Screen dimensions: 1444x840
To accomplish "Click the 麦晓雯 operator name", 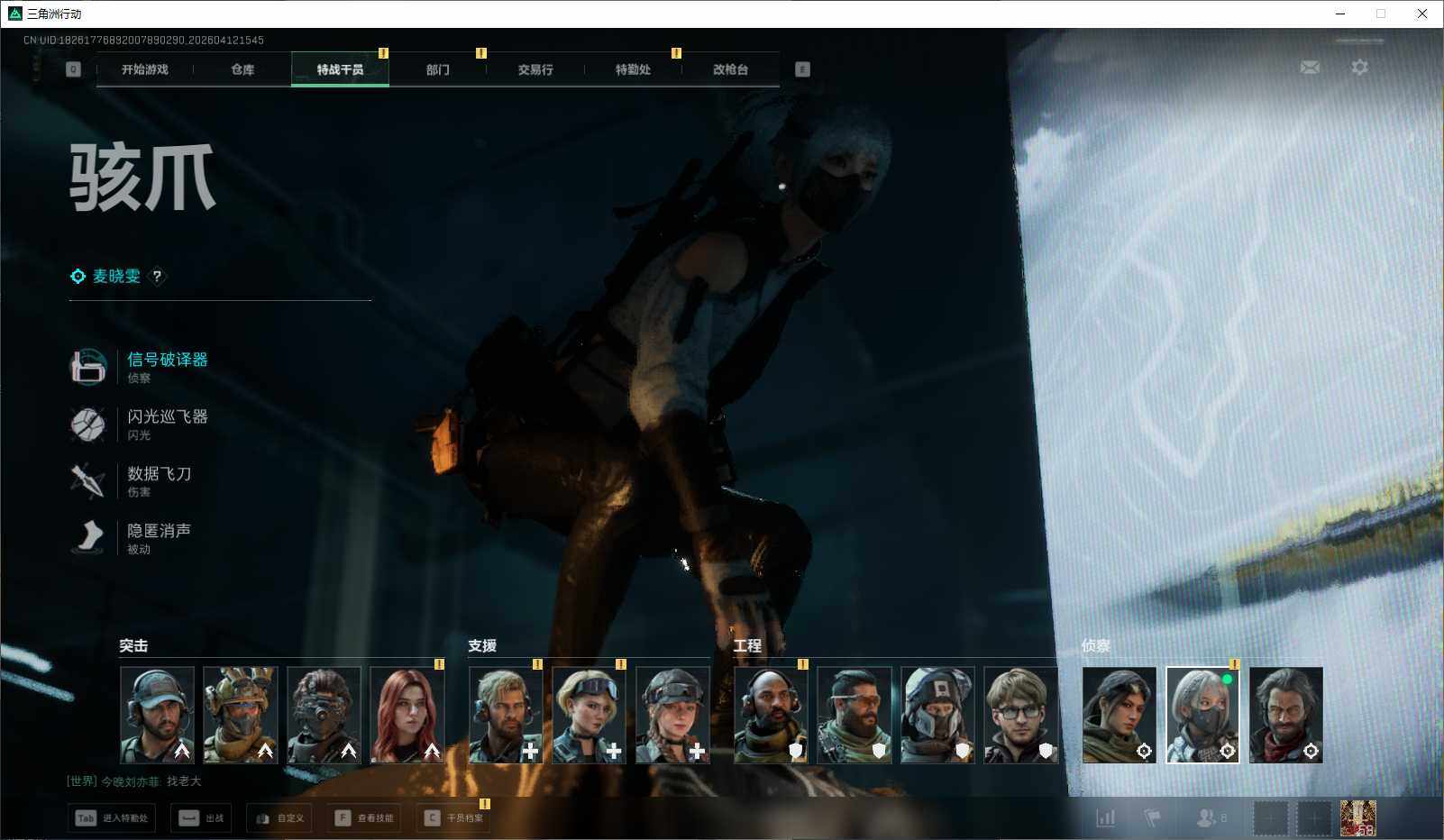I will 117,277.
